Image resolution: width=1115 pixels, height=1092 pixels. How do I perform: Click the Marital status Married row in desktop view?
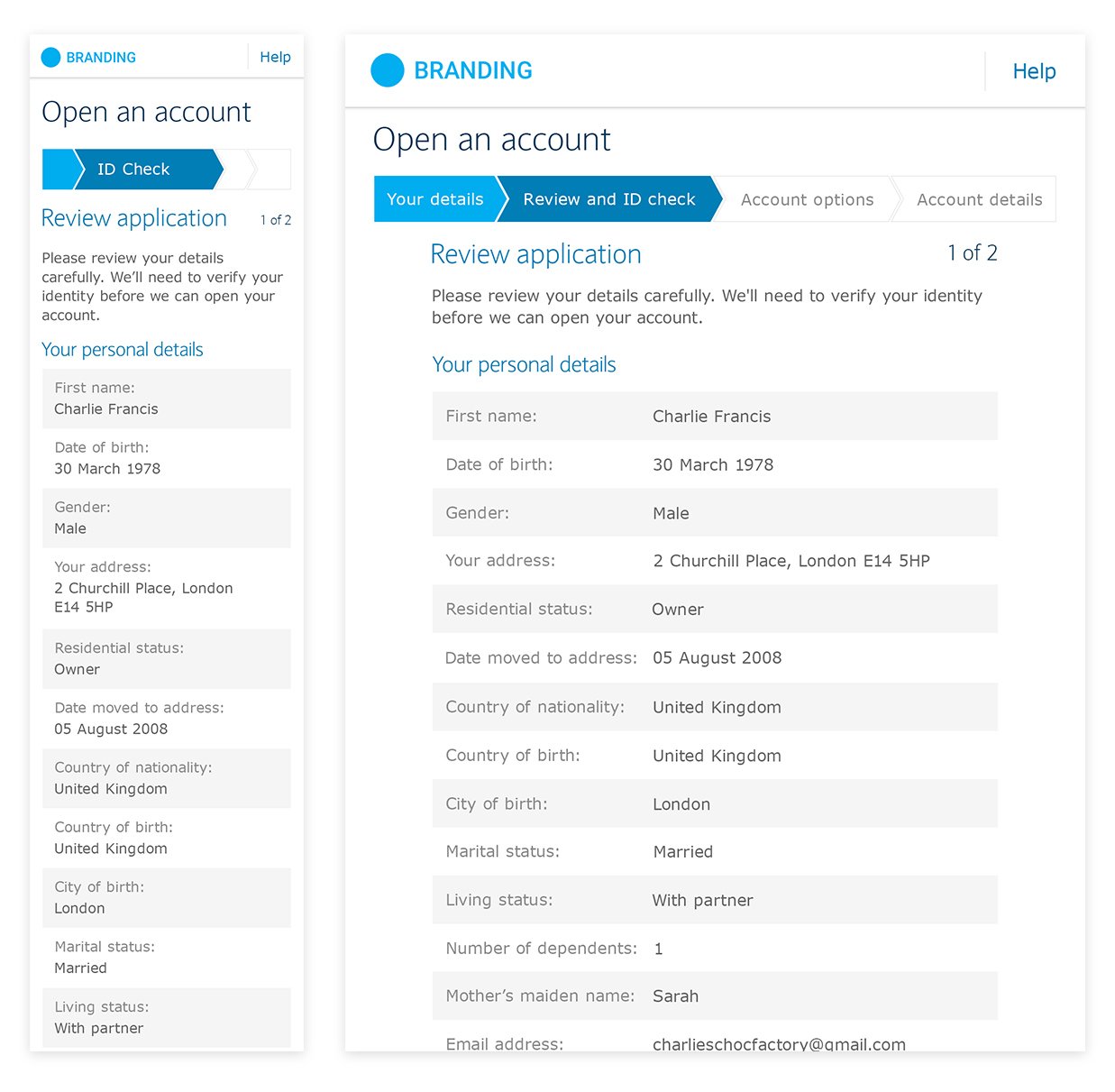(715, 851)
